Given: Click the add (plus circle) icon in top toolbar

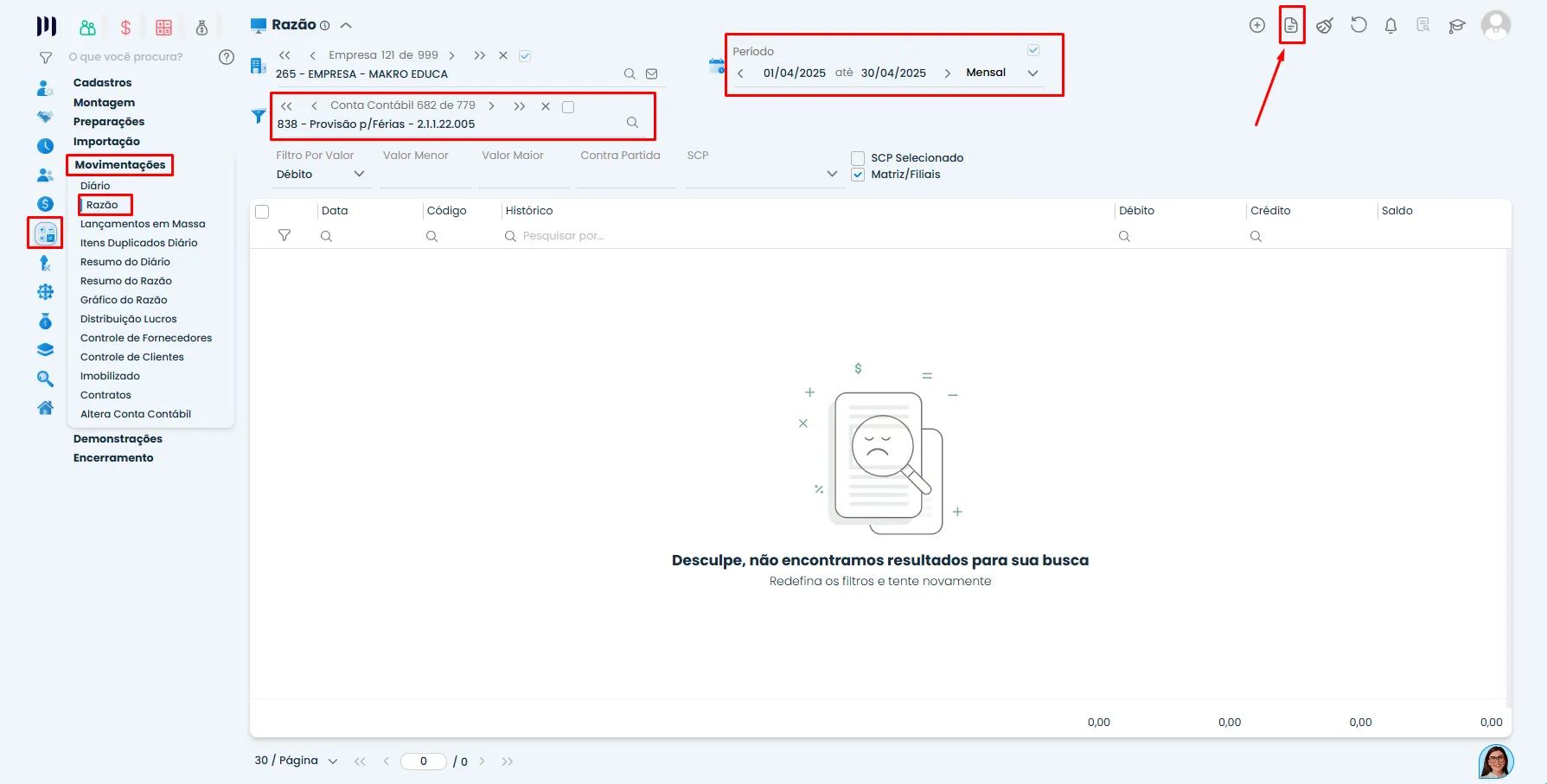Looking at the screenshot, I should (1257, 25).
